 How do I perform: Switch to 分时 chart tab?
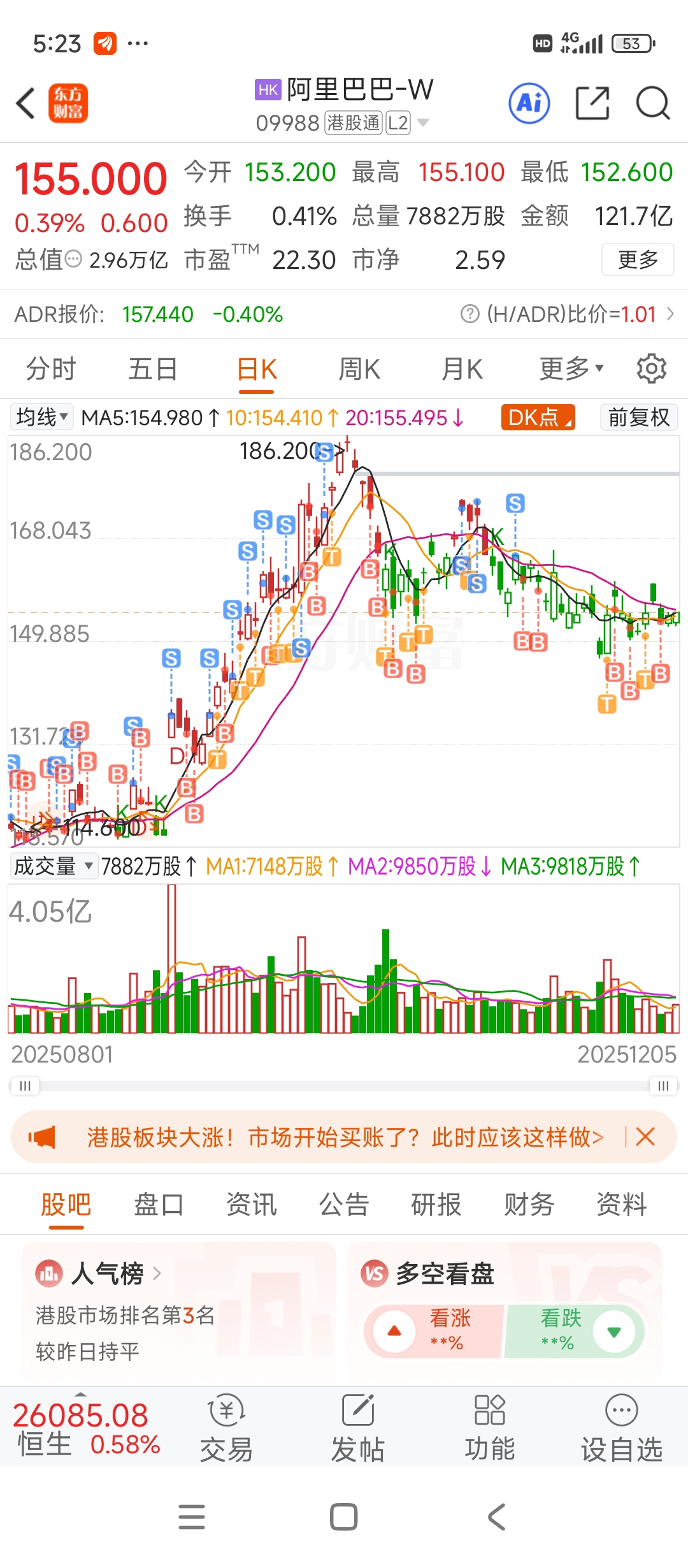(51, 368)
